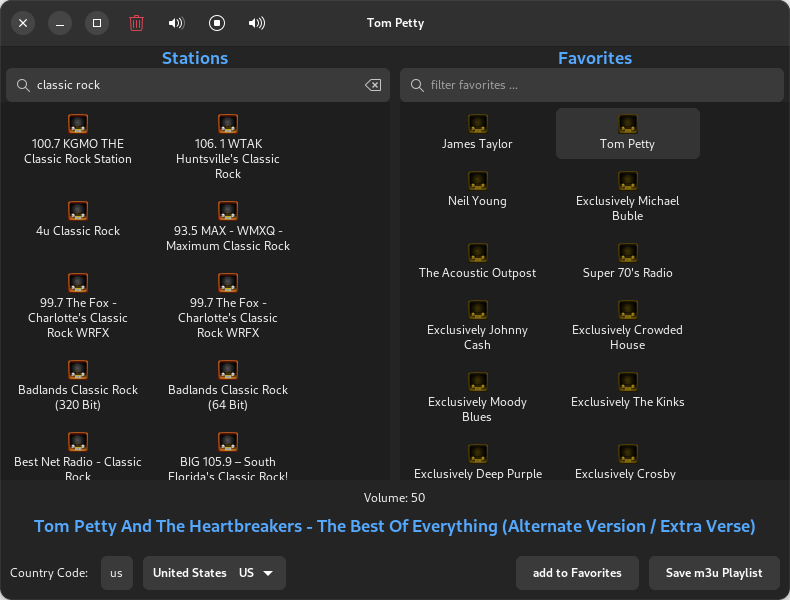This screenshot has height=600, width=790.
Task: Click the Country Code label
Action: tap(49, 573)
